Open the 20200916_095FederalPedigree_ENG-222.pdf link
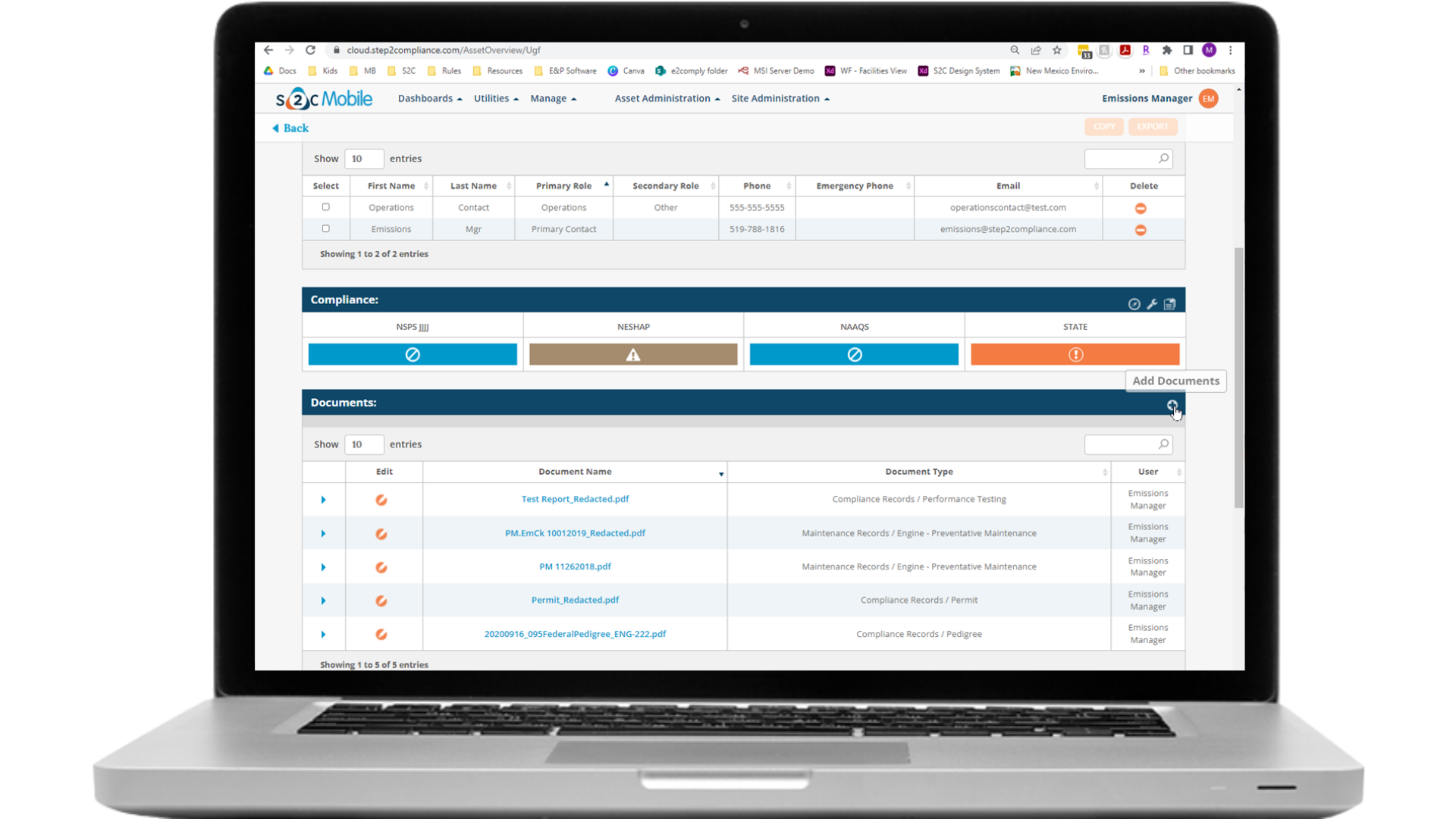This screenshot has width=1456, height=819. pyautogui.click(x=575, y=633)
